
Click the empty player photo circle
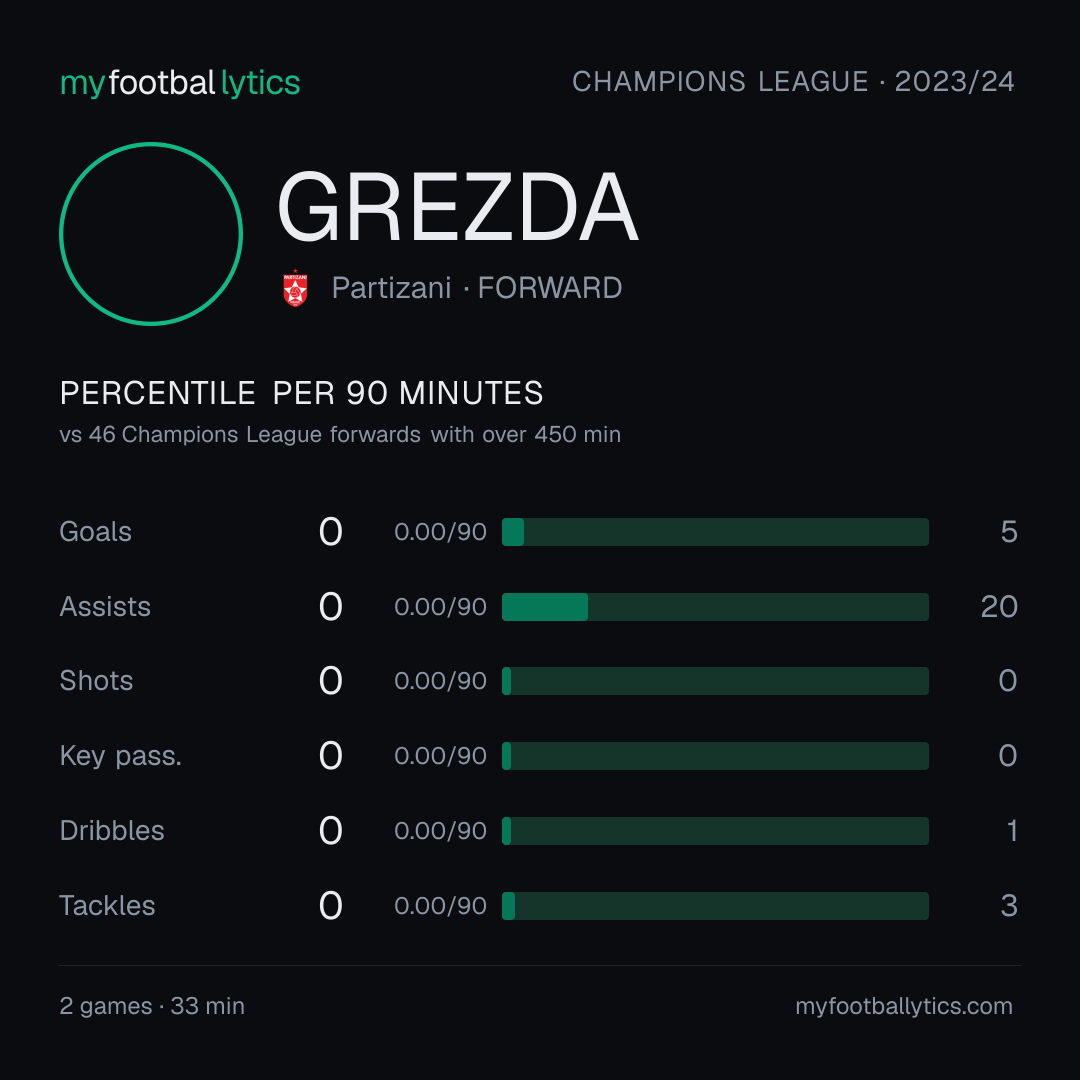coord(151,233)
